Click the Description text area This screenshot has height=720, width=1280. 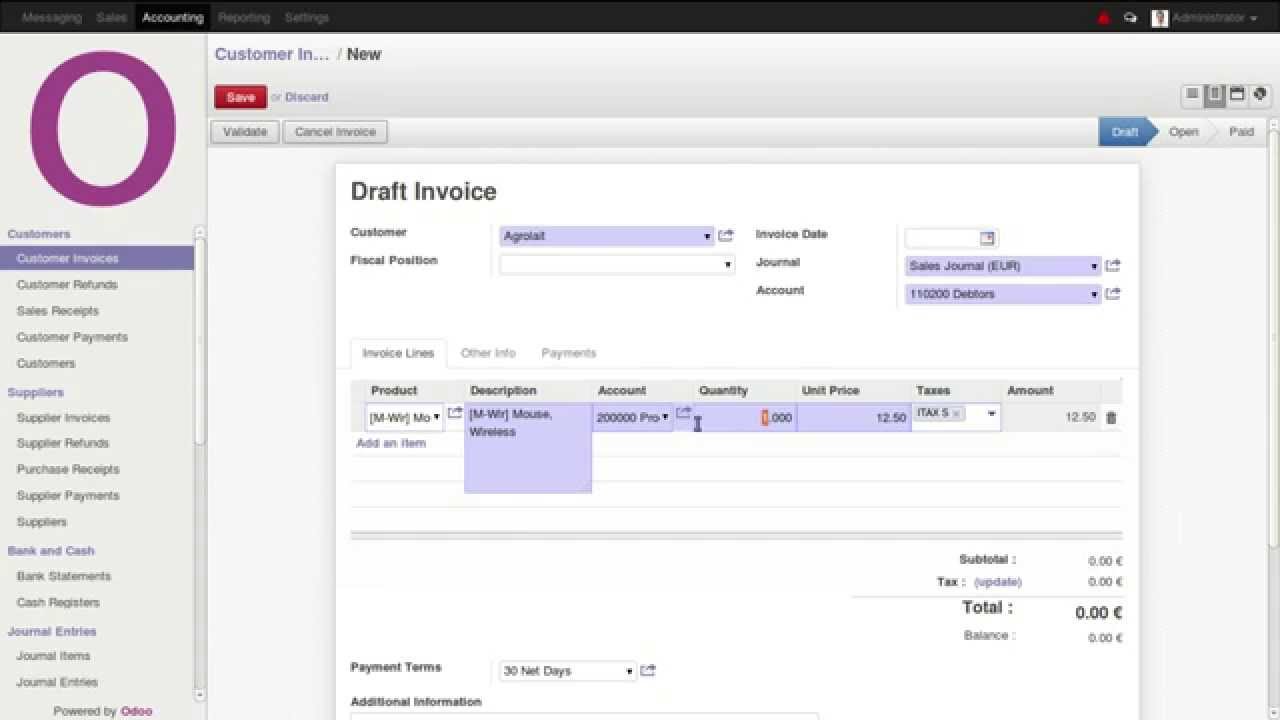tap(528, 448)
